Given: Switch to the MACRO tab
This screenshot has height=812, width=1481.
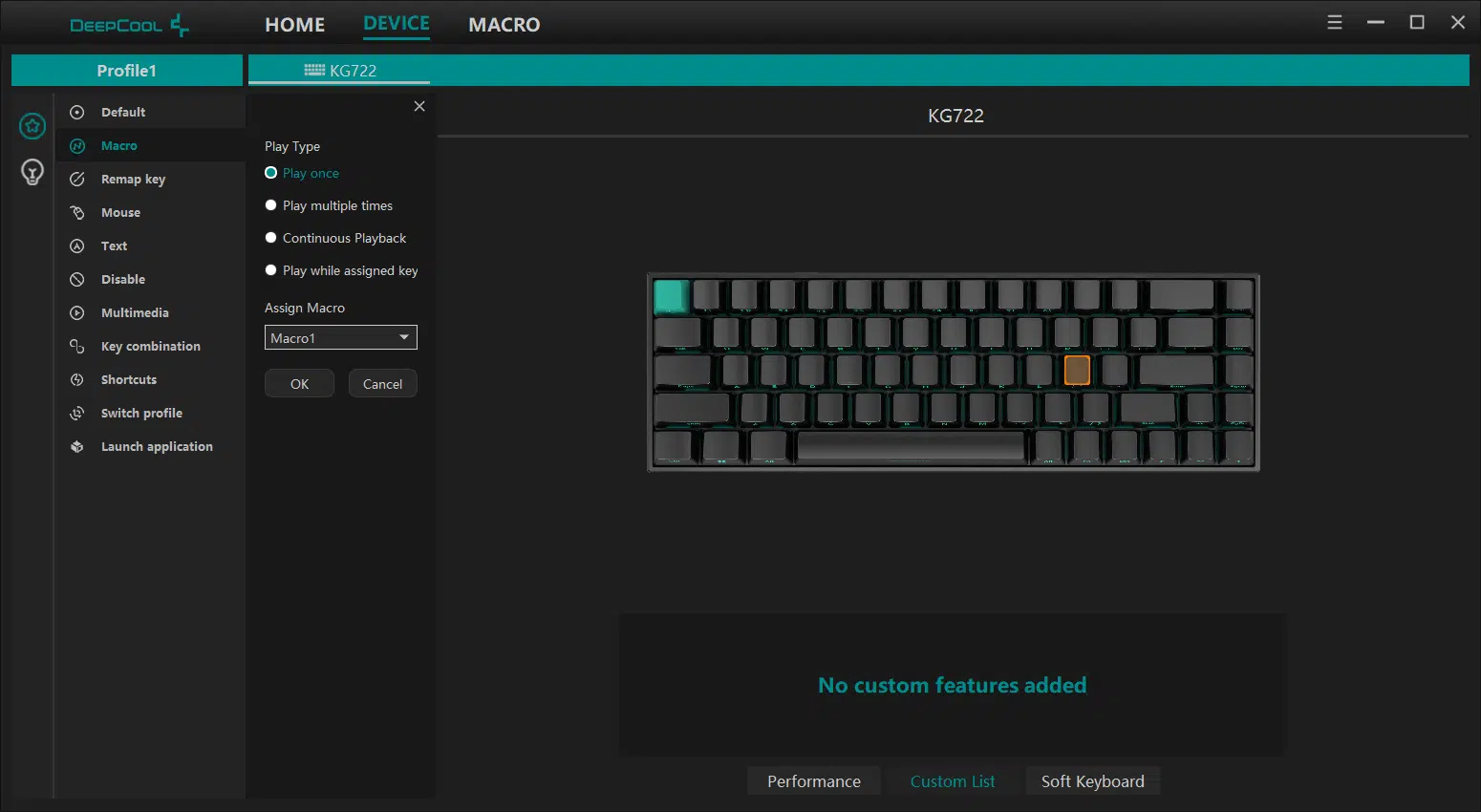Looking at the screenshot, I should click(x=504, y=25).
